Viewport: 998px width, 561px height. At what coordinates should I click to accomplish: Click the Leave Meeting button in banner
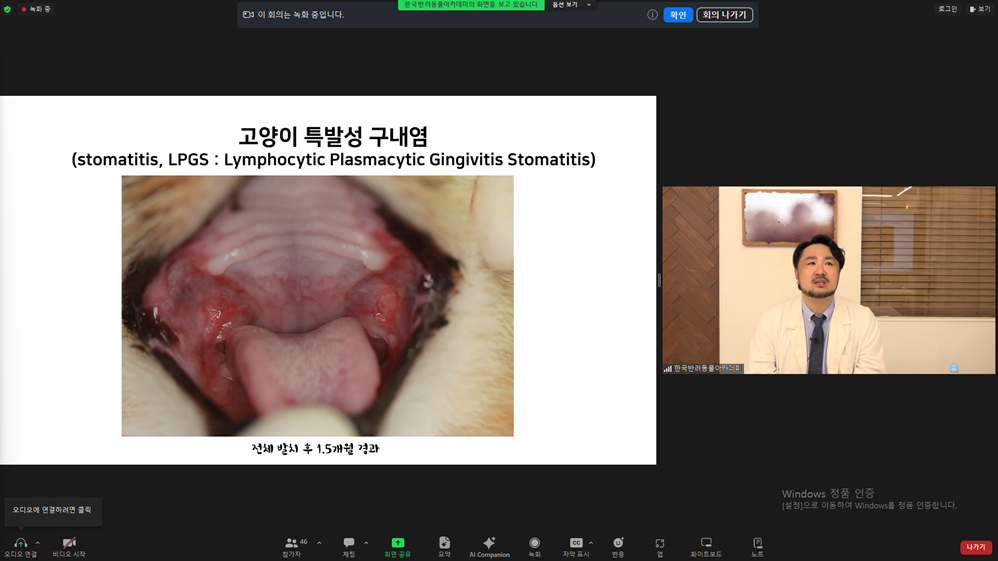point(724,15)
